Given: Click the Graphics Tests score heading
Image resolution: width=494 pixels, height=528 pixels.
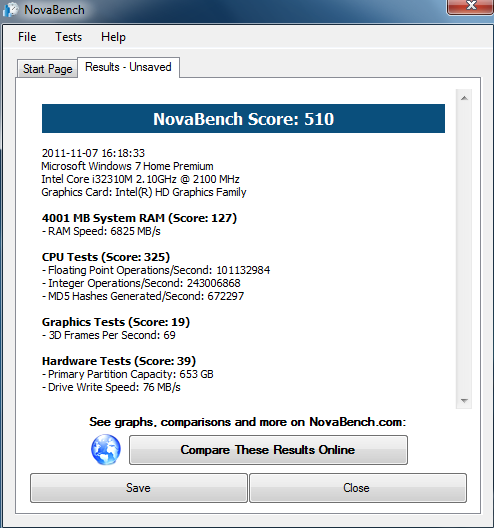Looking at the screenshot, I should (116, 322).
